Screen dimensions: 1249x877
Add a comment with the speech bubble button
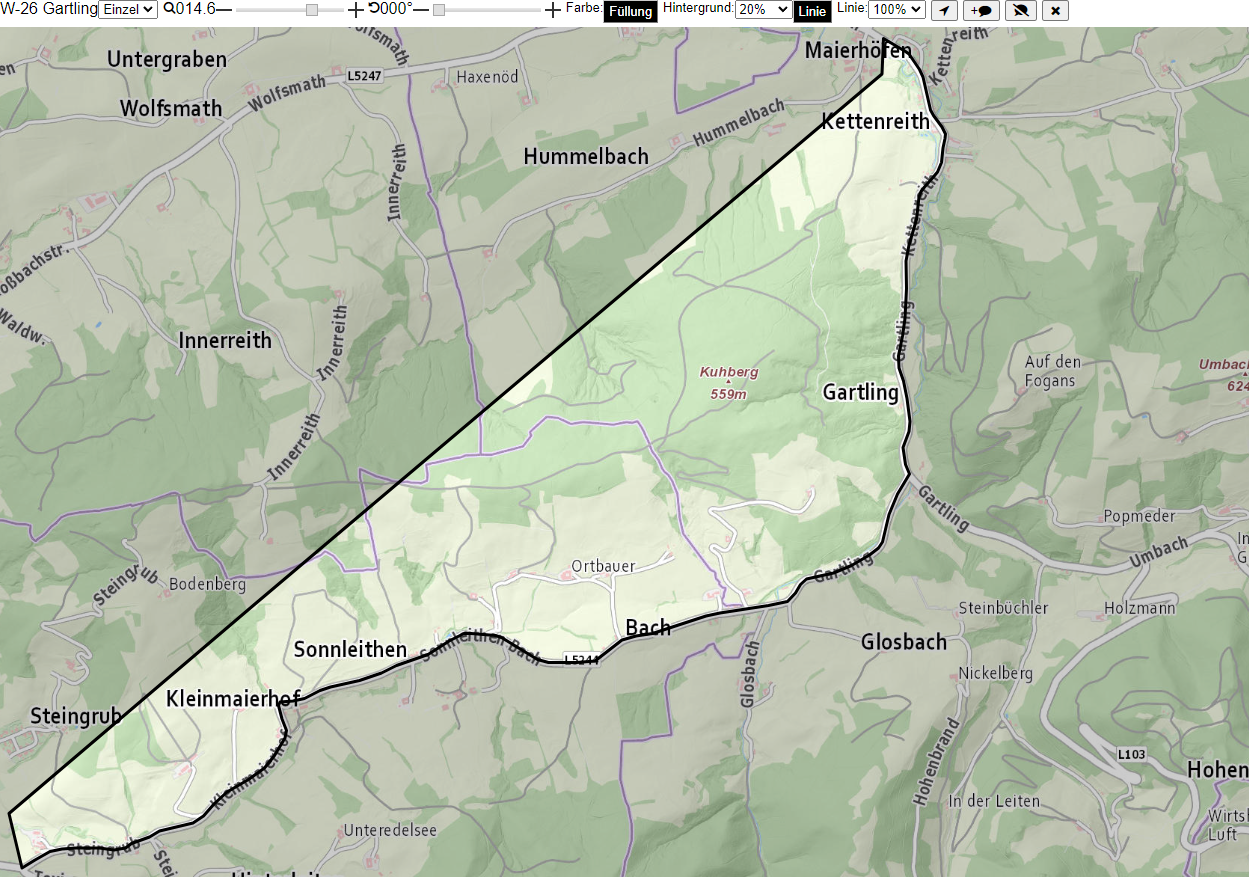(981, 11)
